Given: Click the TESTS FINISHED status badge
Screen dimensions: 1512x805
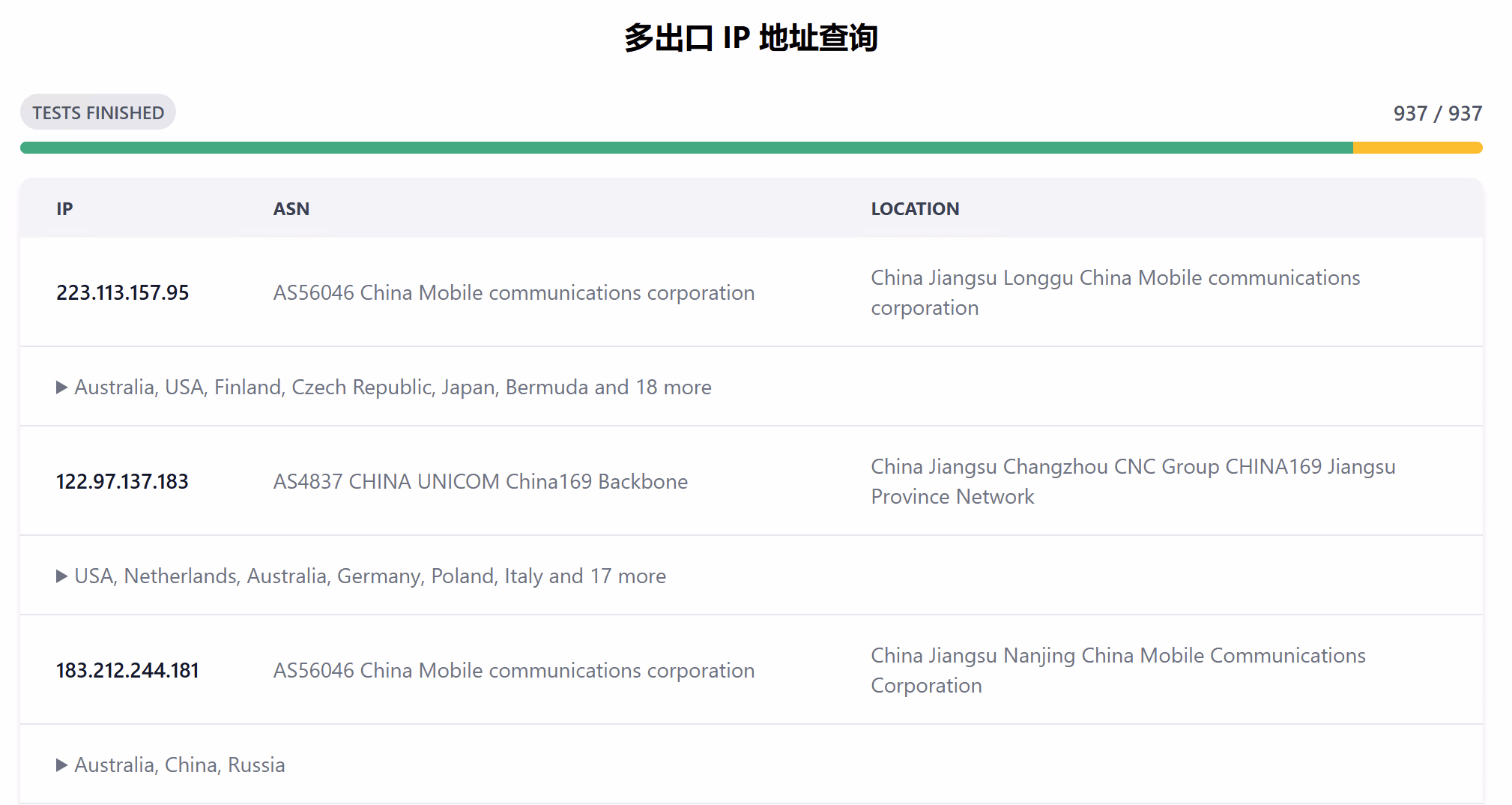Looking at the screenshot, I should tap(98, 112).
